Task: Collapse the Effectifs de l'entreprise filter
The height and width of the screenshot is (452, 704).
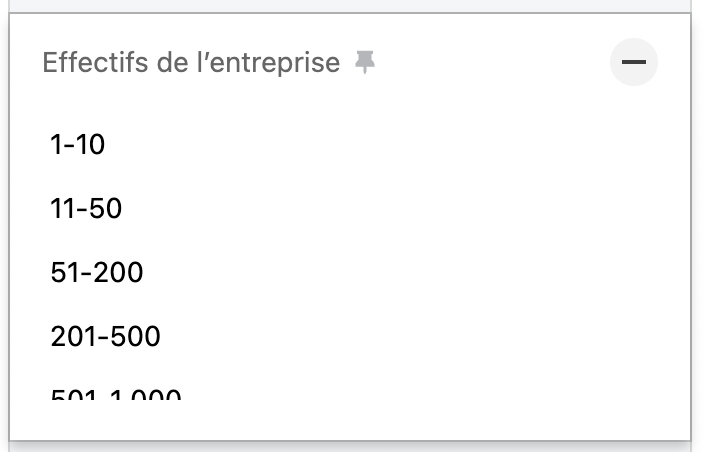Action: [x=634, y=62]
